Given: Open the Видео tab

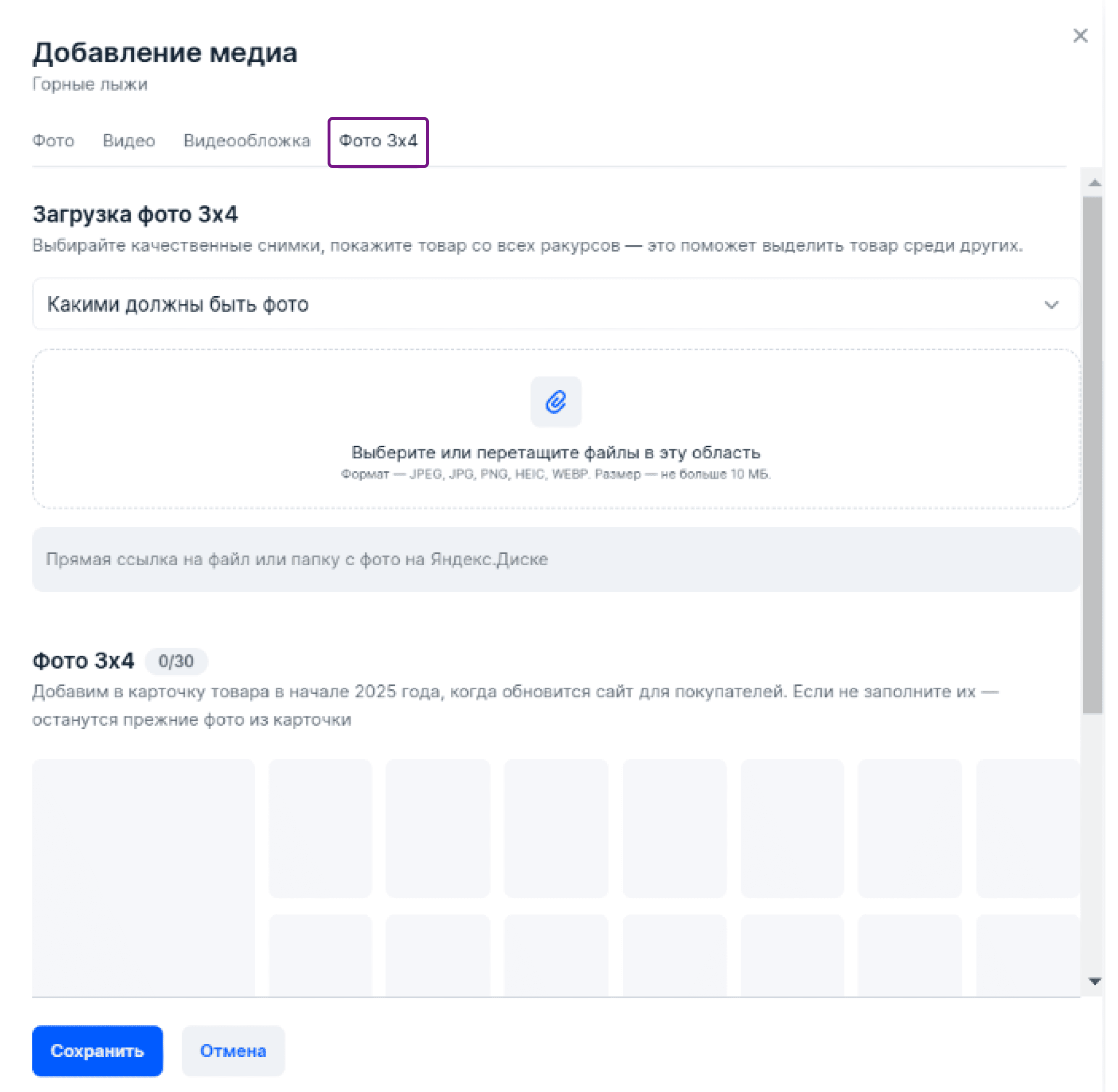Looking at the screenshot, I should click(129, 141).
